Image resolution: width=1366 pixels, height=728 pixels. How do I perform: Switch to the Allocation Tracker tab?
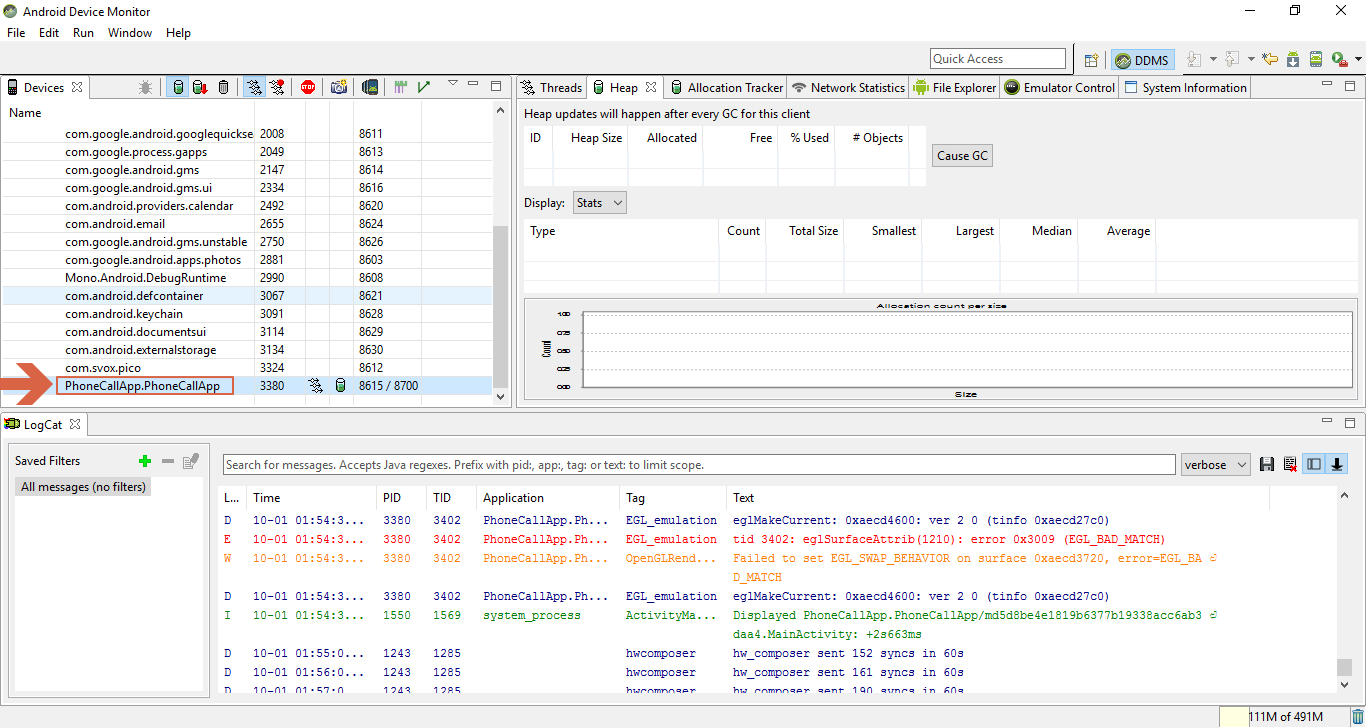click(x=727, y=88)
